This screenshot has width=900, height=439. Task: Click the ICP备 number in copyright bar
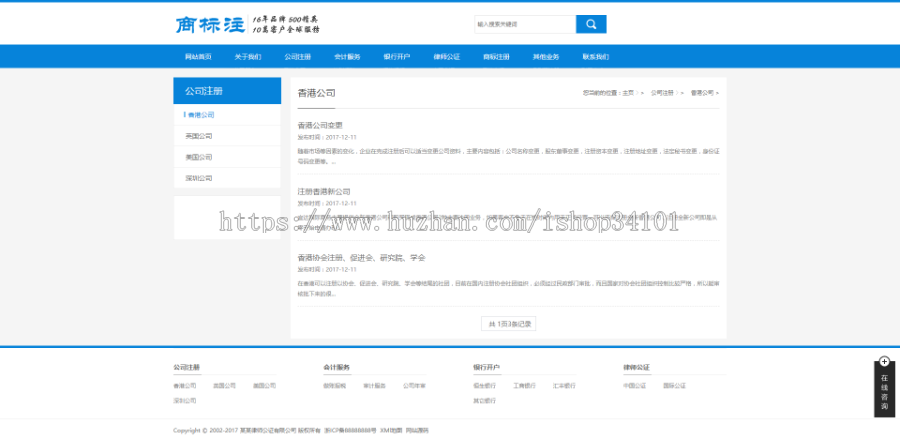click(x=350, y=430)
